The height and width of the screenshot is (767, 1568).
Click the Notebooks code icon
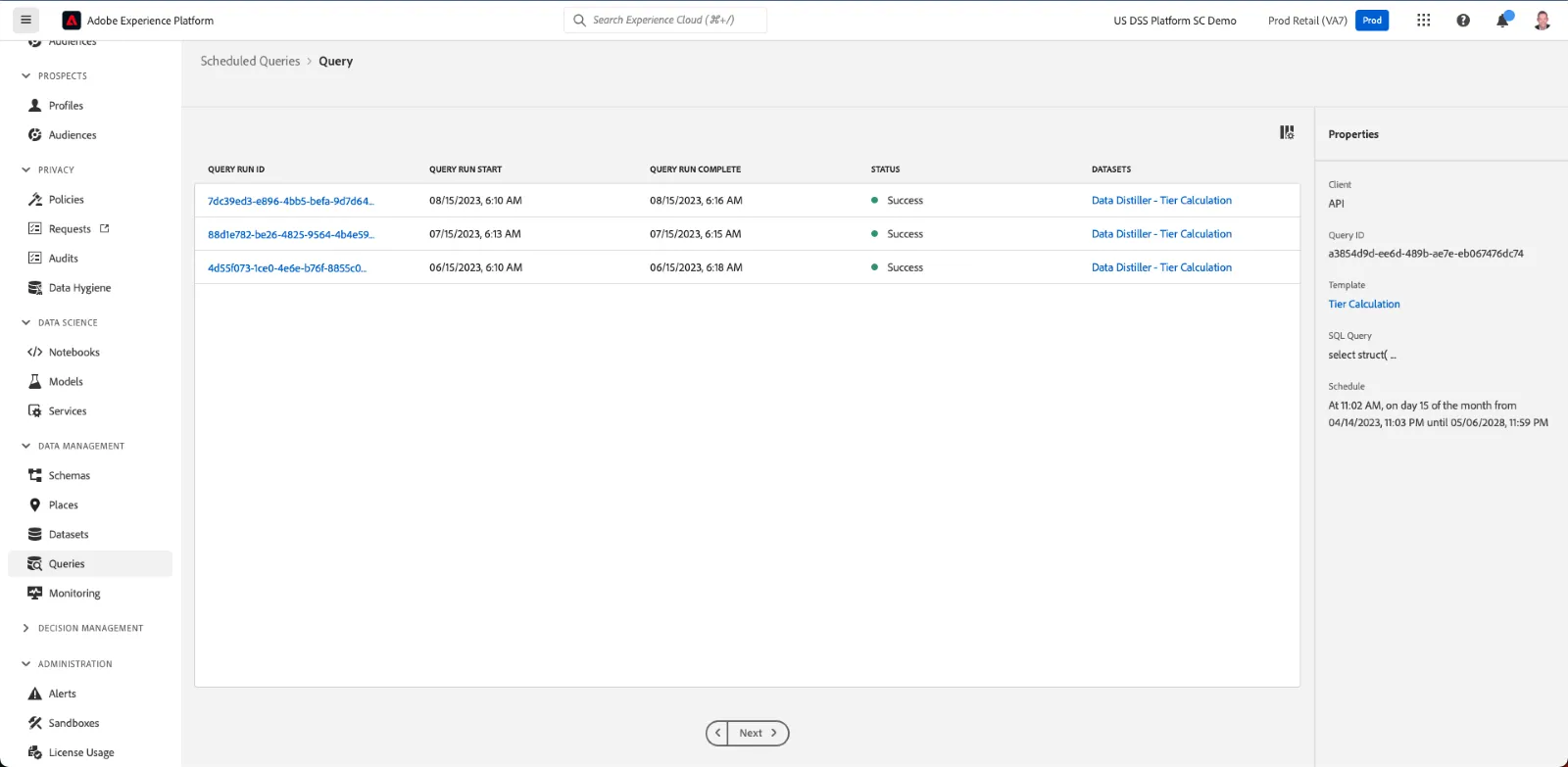pos(35,353)
